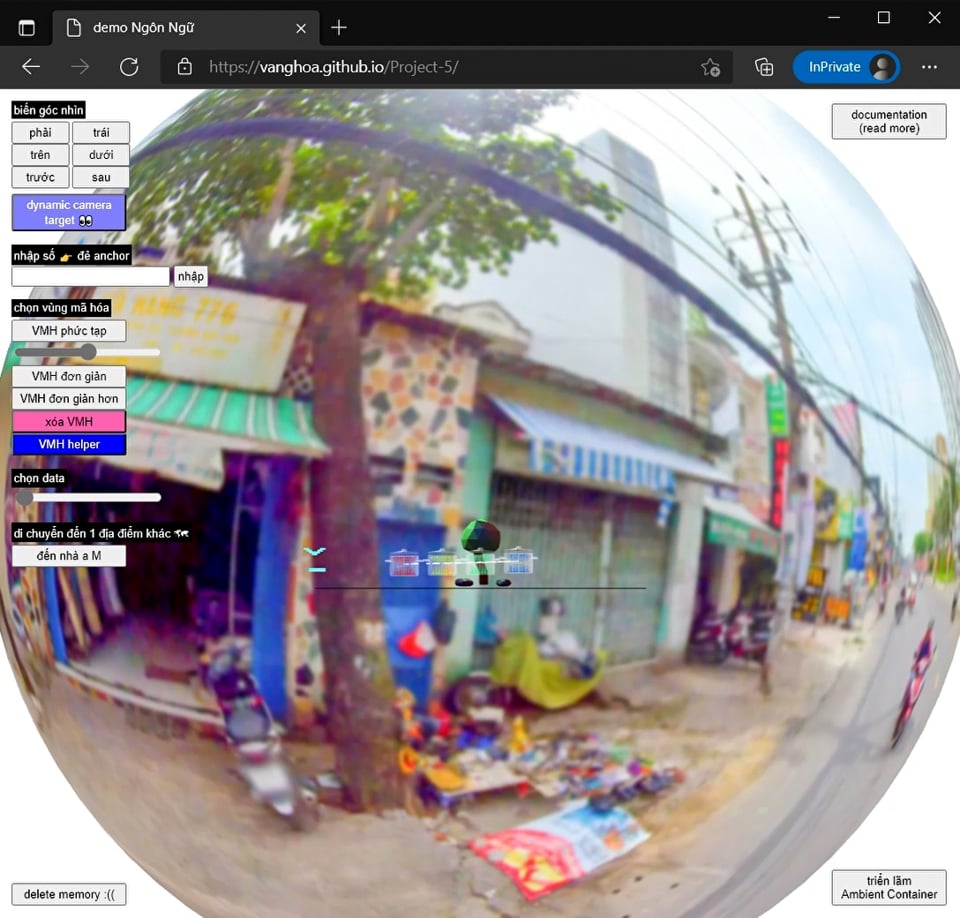Click the blue pot object in scene
This screenshot has height=918, width=960.
[x=518, y=560]
